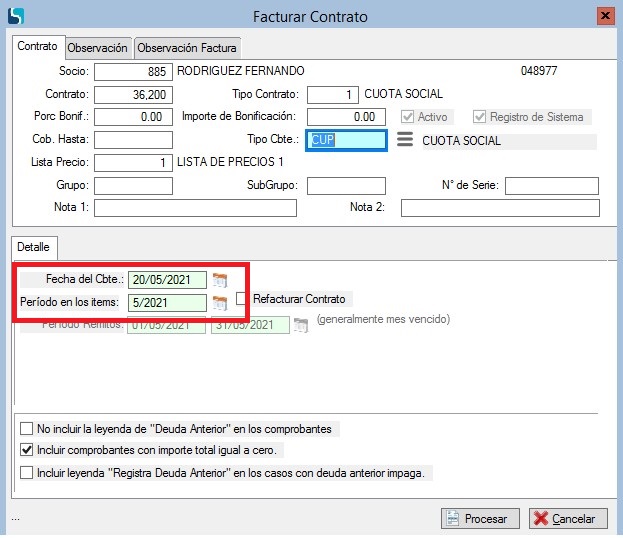Screen dimensions: 623x538
Task: Check No incluir la leyenda de Deuda Anterior
Action: tap(27, 429)
